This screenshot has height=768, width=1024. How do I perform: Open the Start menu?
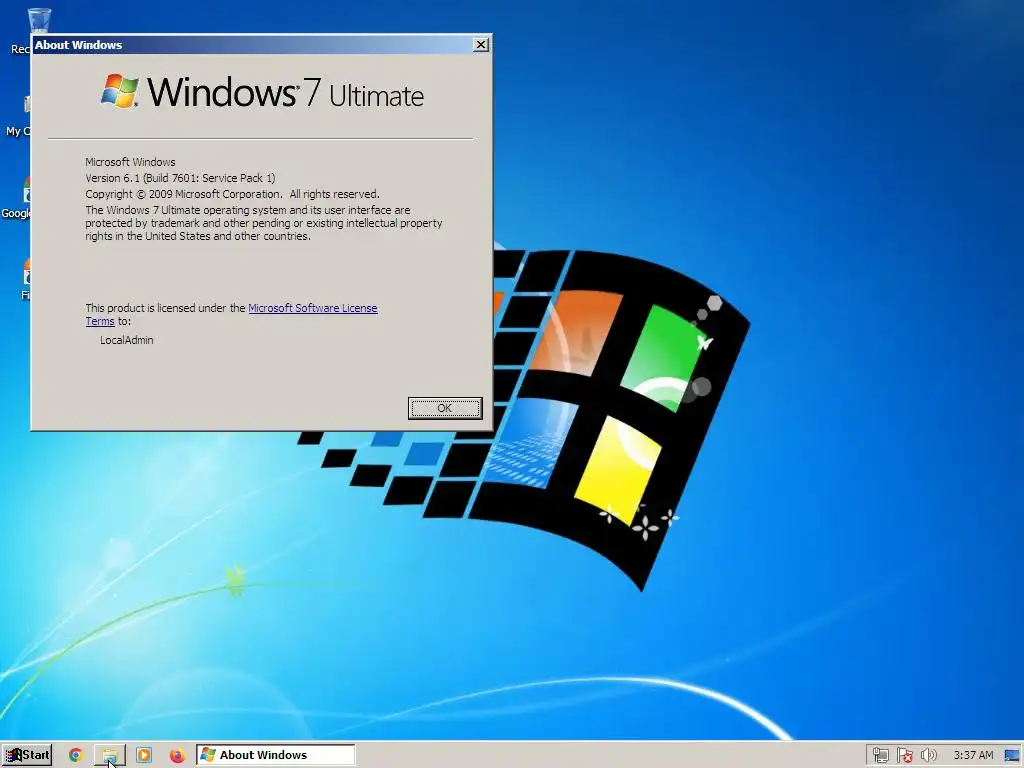(27, 755)
